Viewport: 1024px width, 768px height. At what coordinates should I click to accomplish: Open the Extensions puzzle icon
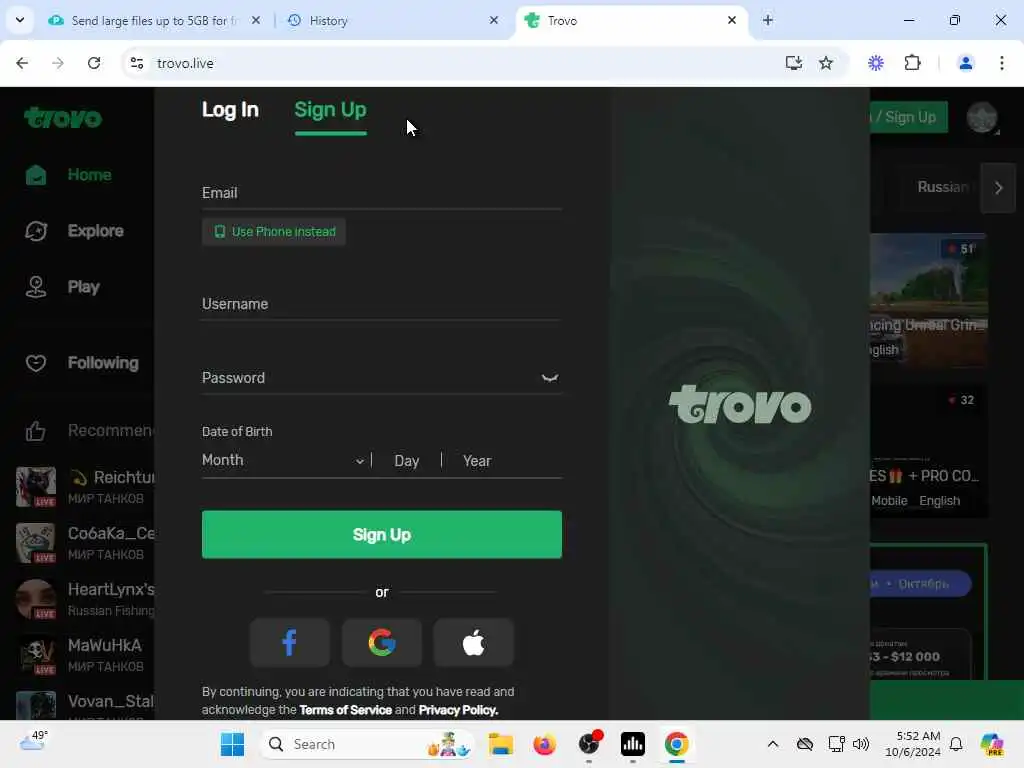click(x=912, y=63)
